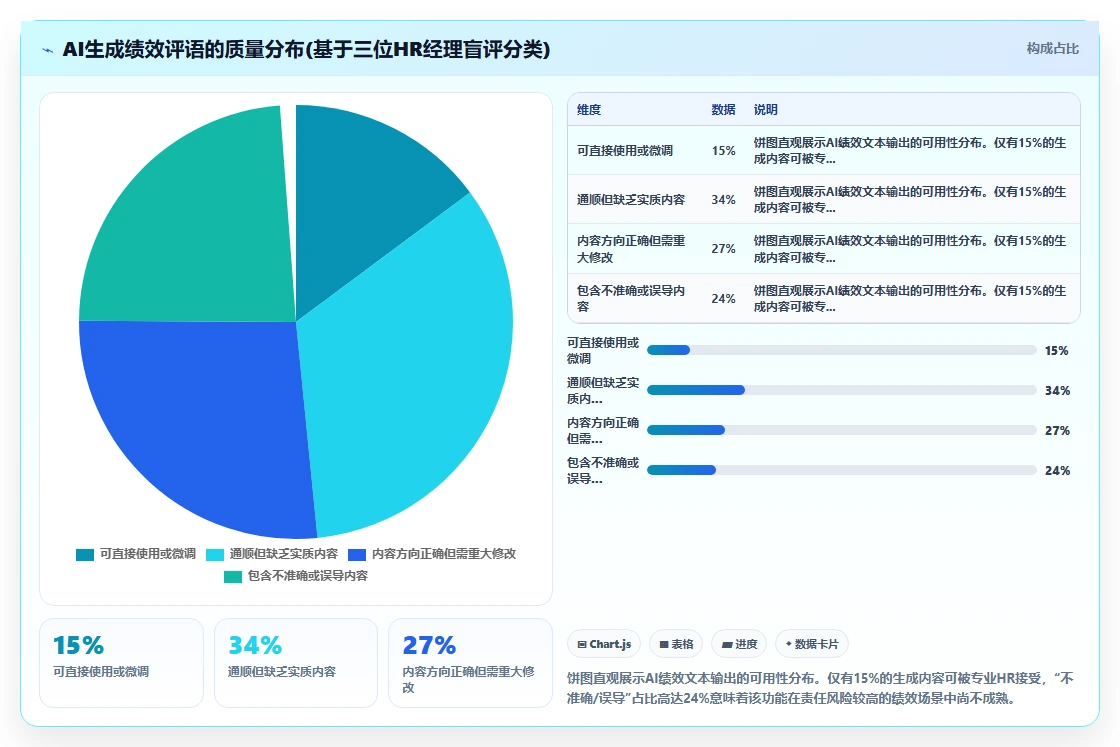Click table cell 包含不准确或误导内容

[632, 299]
